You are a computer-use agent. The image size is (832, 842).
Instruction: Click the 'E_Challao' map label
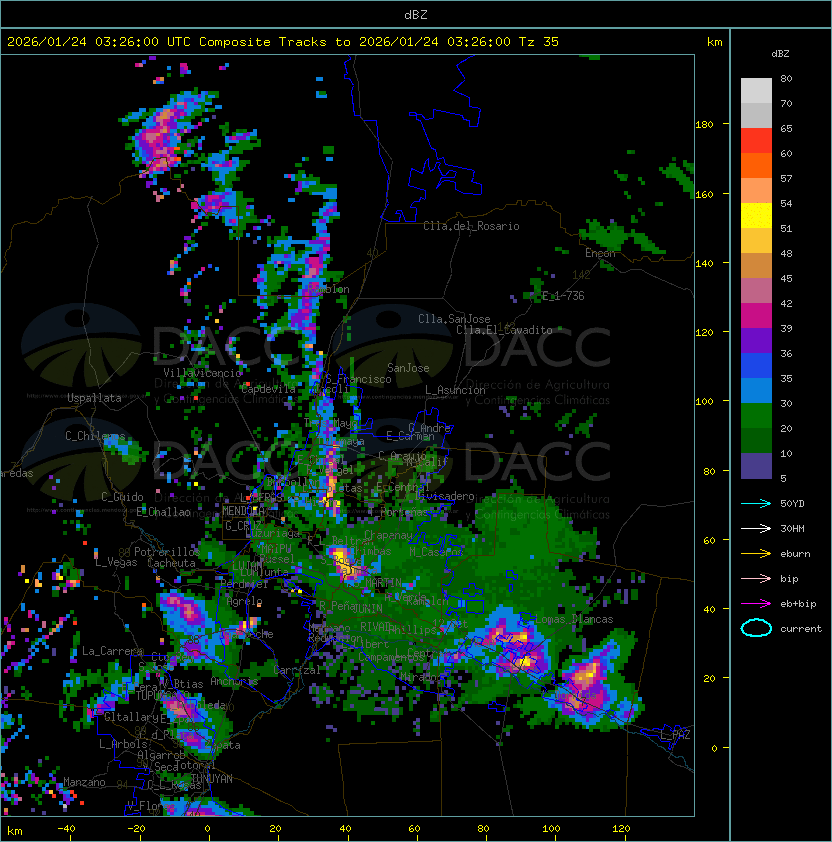point(163,512)
